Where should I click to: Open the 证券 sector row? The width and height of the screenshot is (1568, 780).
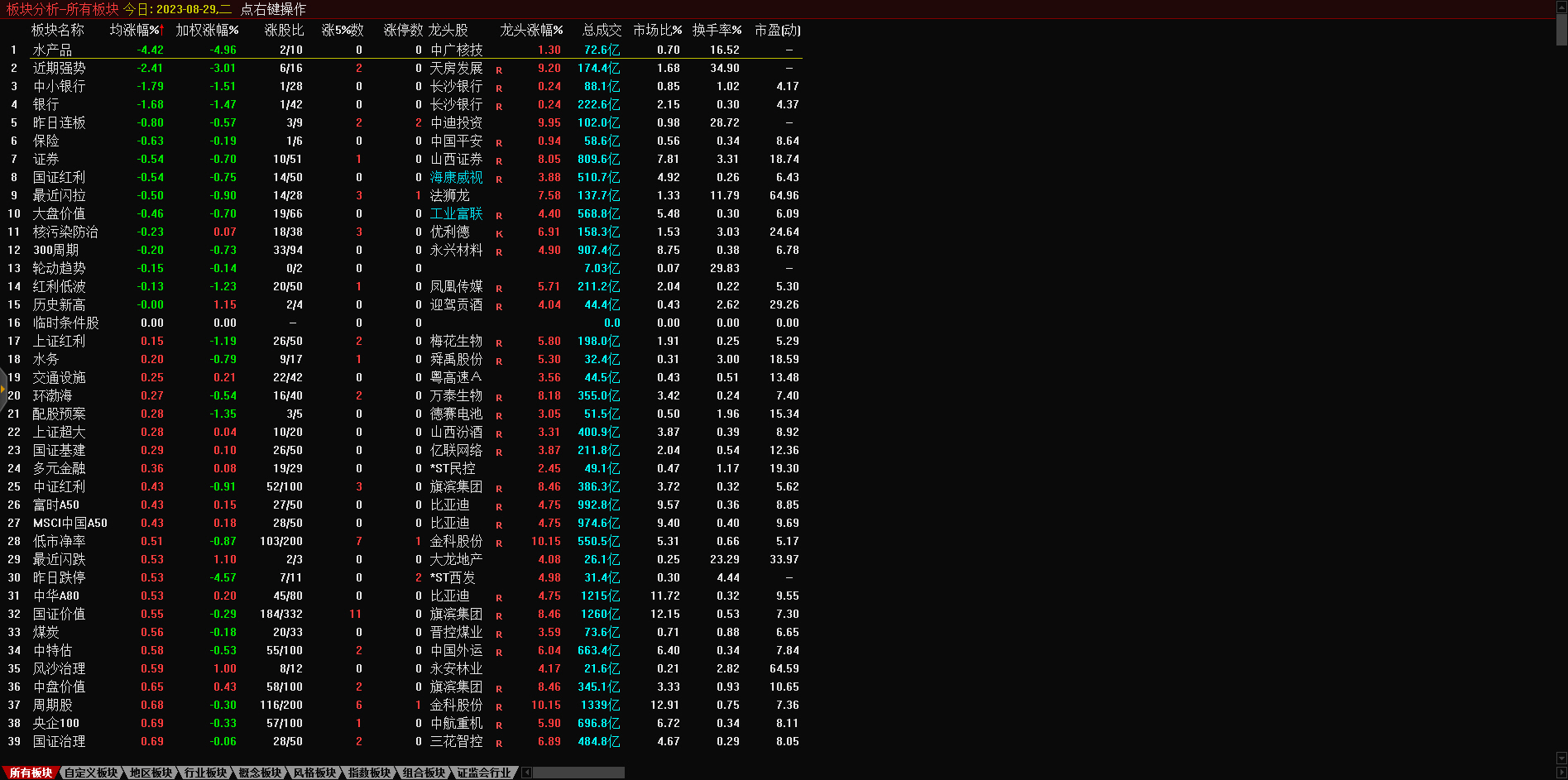coord(46,160)
